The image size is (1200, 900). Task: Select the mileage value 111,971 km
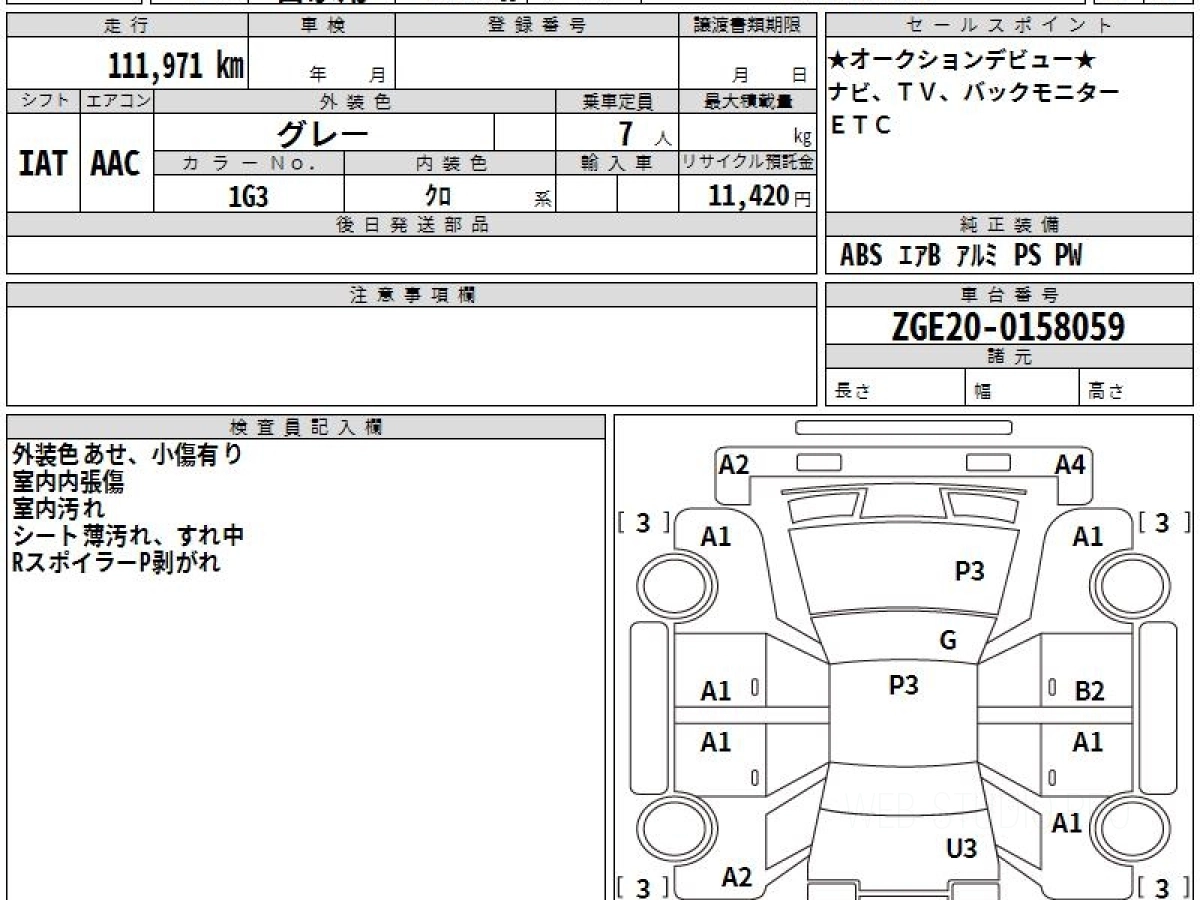tap(176, 65)
